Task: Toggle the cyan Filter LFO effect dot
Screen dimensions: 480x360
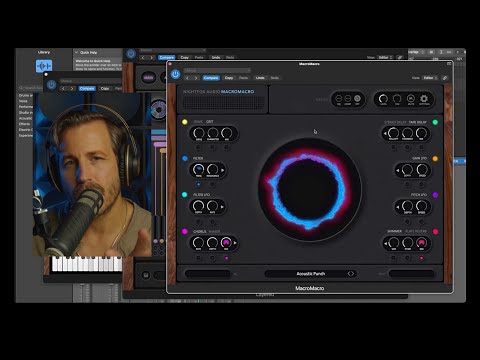Action: pyautogui.click(x=185, y=195)
